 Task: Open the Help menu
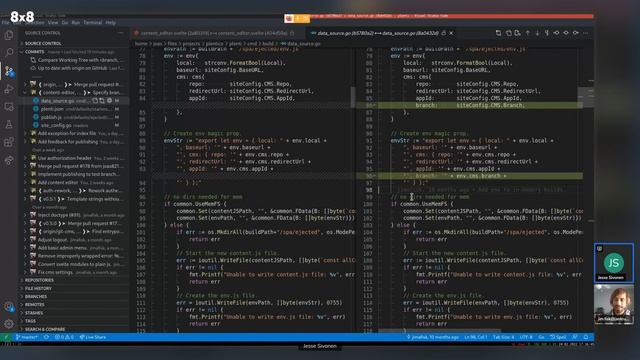111,23
